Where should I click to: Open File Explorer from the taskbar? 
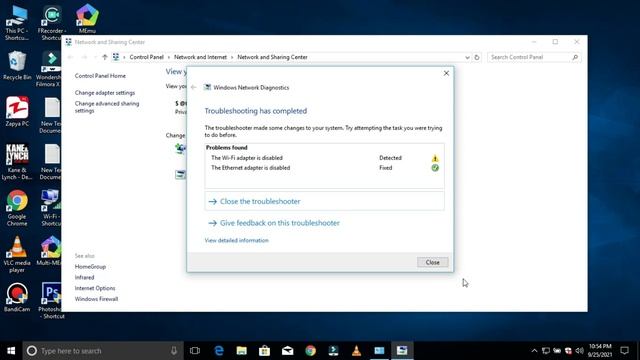tap(242, 351)
